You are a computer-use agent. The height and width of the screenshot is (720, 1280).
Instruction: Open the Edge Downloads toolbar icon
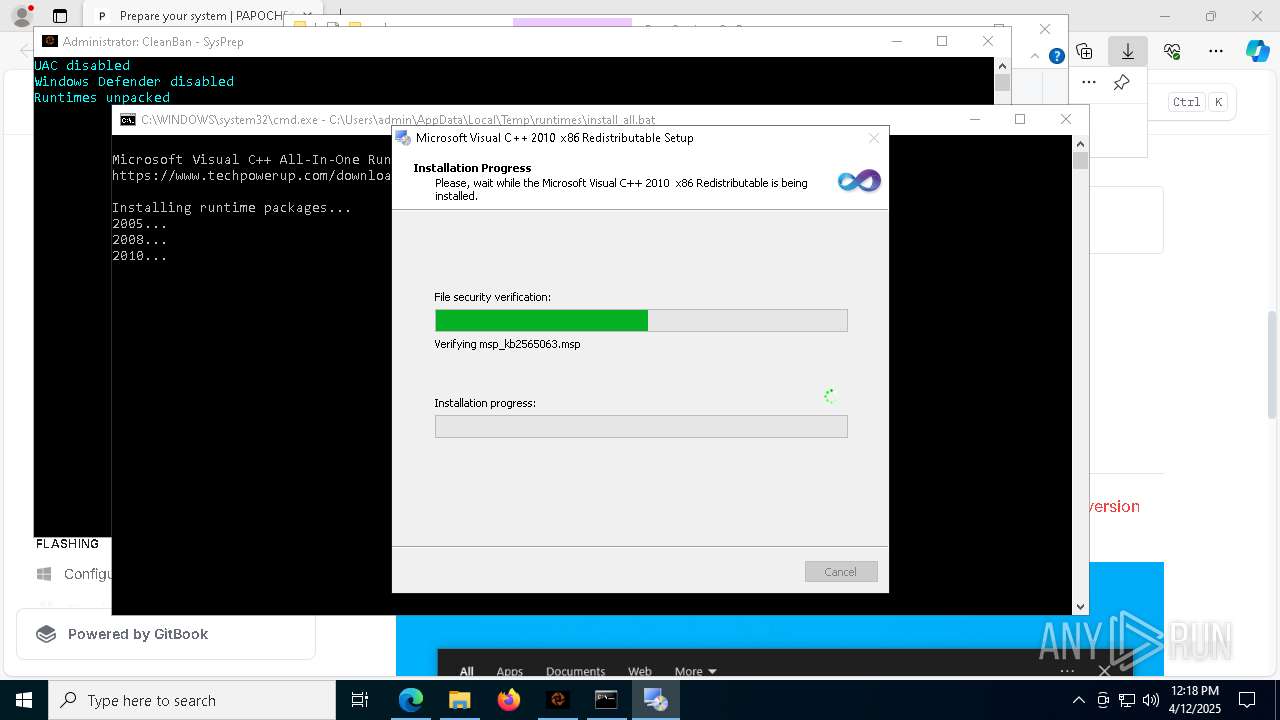pyautogui.click(x=1128, y=51)
